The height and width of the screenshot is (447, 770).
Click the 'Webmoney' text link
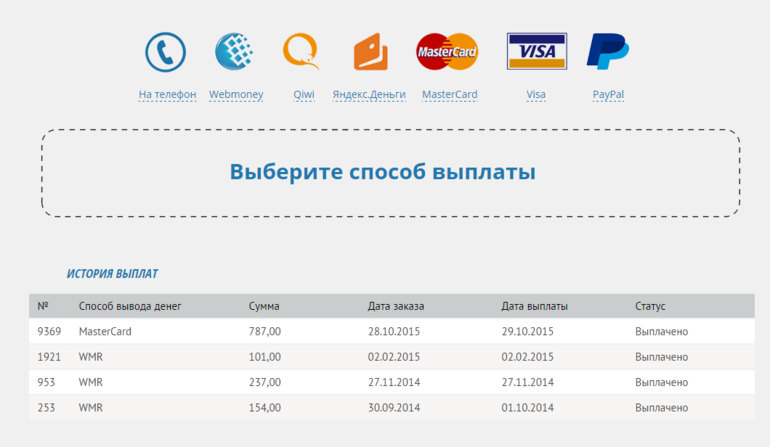pyautogui.click(x=236, y=95)
